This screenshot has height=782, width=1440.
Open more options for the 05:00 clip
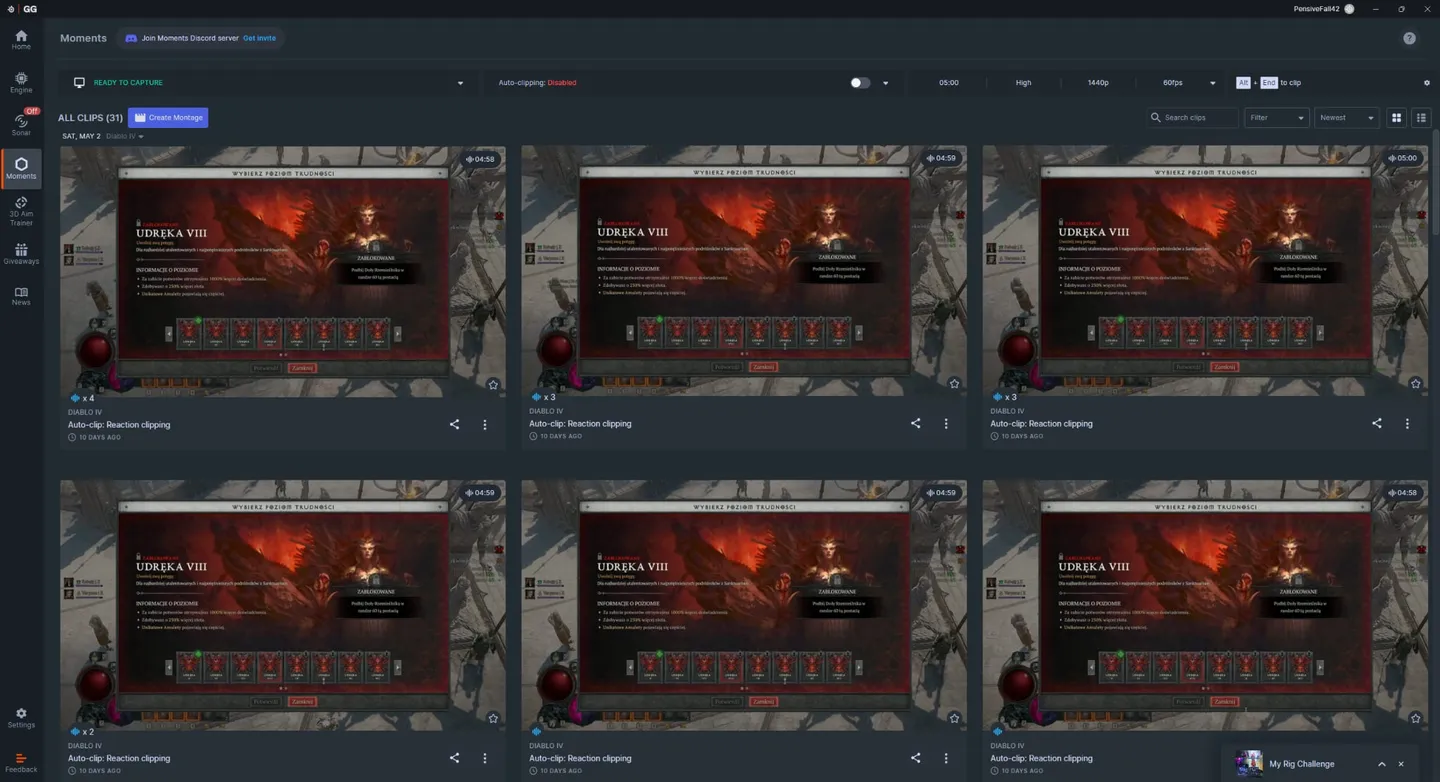1407,423
